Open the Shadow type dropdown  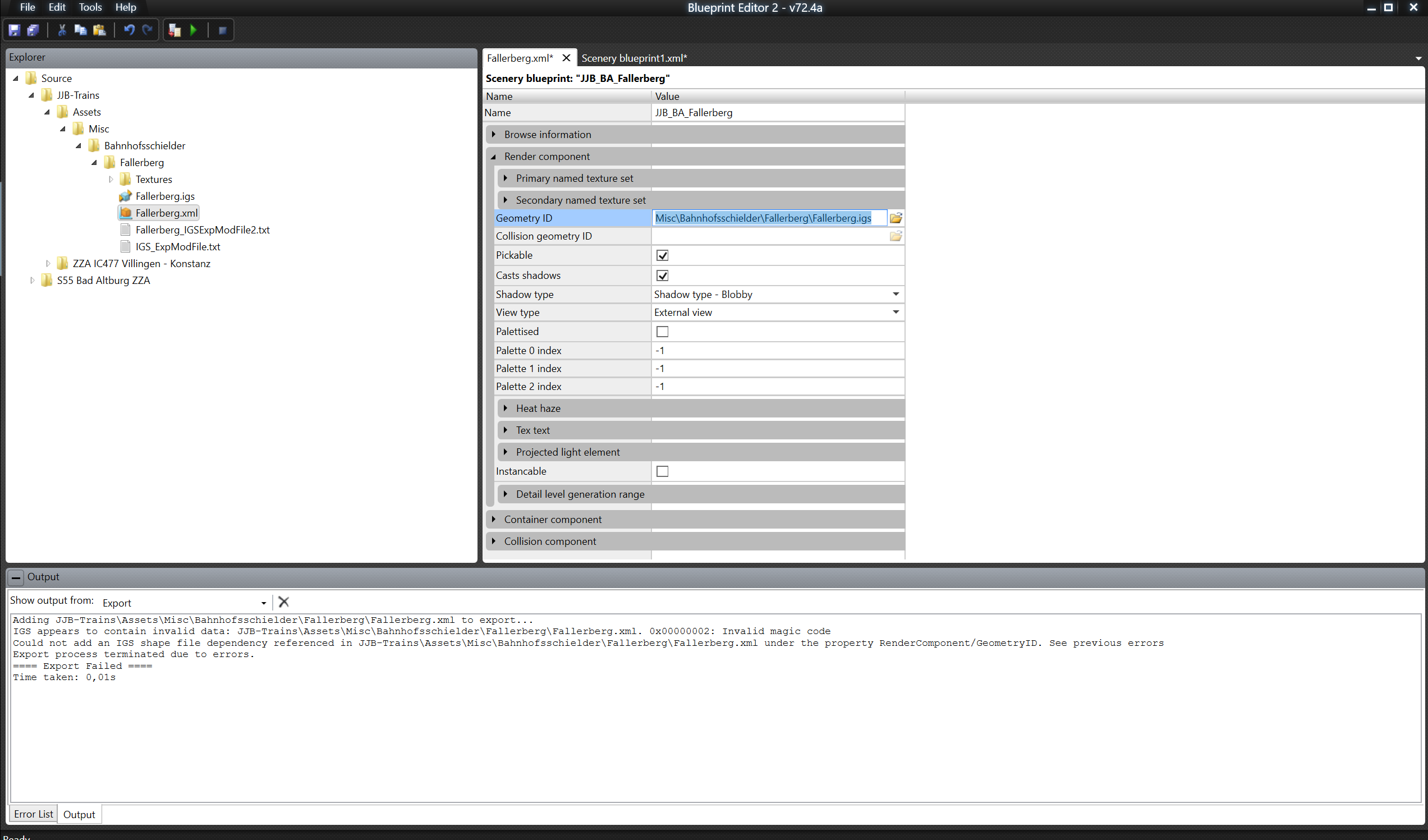pos(896,294)
